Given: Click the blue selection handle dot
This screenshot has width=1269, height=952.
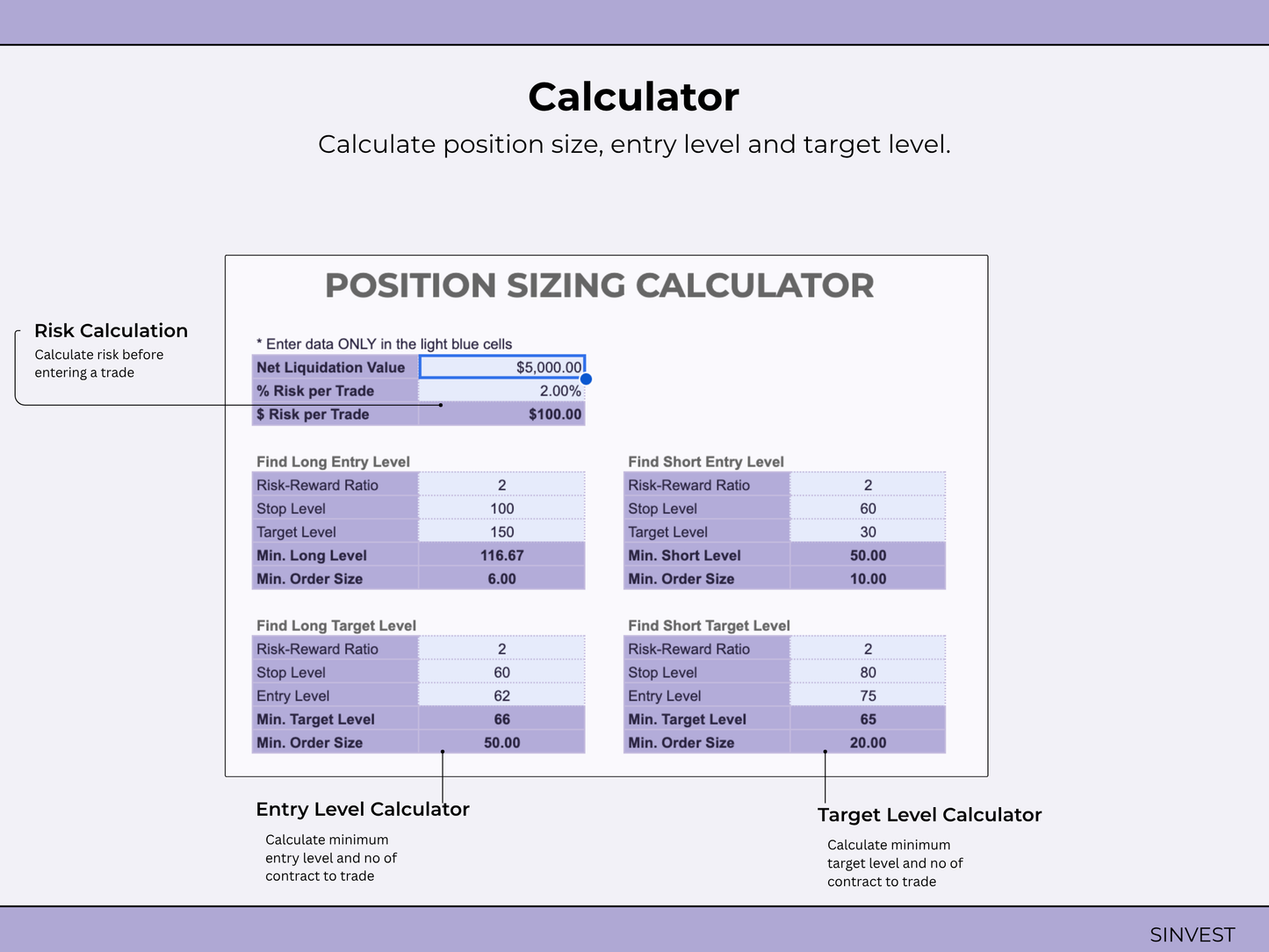Looking at the screenshot, I should [586, 379].
